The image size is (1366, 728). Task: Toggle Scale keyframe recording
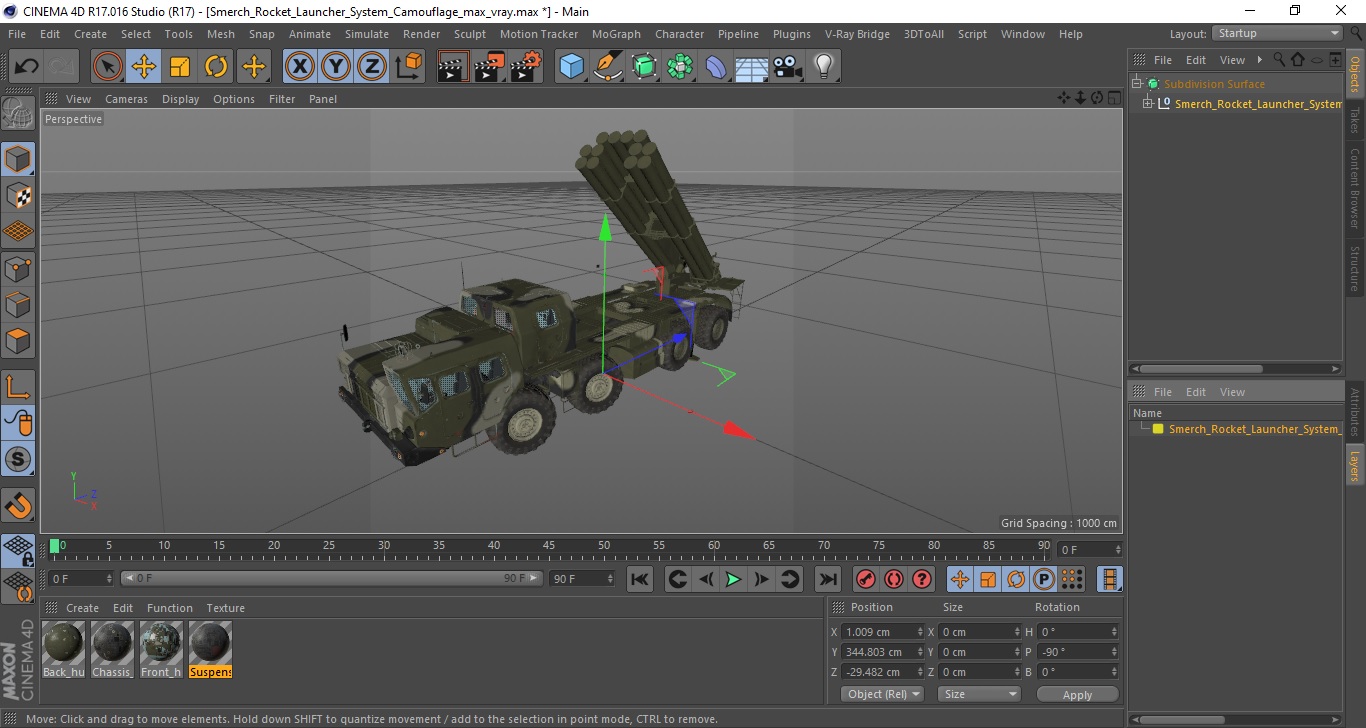(x=988, y=579)
